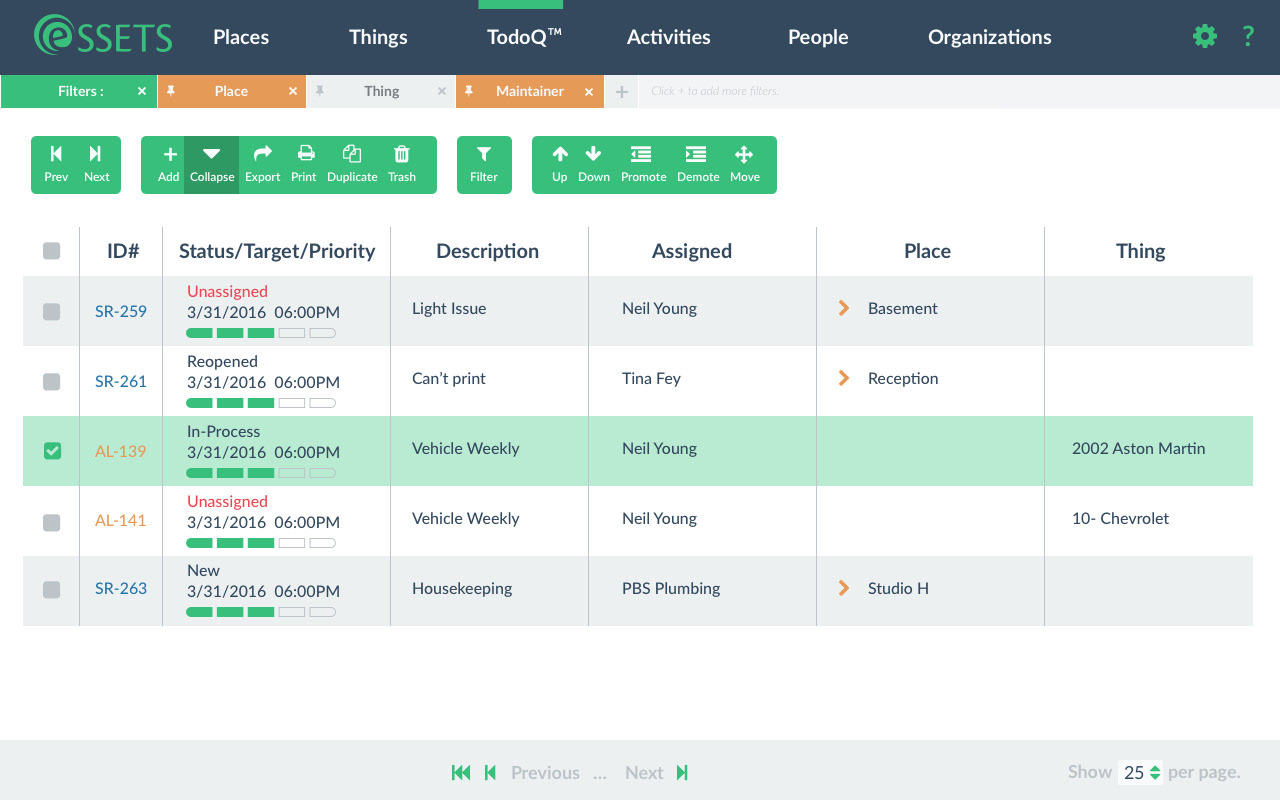1280x800 pixels.
Task: Demote the selected task
Action: click(x=697, y=164)
